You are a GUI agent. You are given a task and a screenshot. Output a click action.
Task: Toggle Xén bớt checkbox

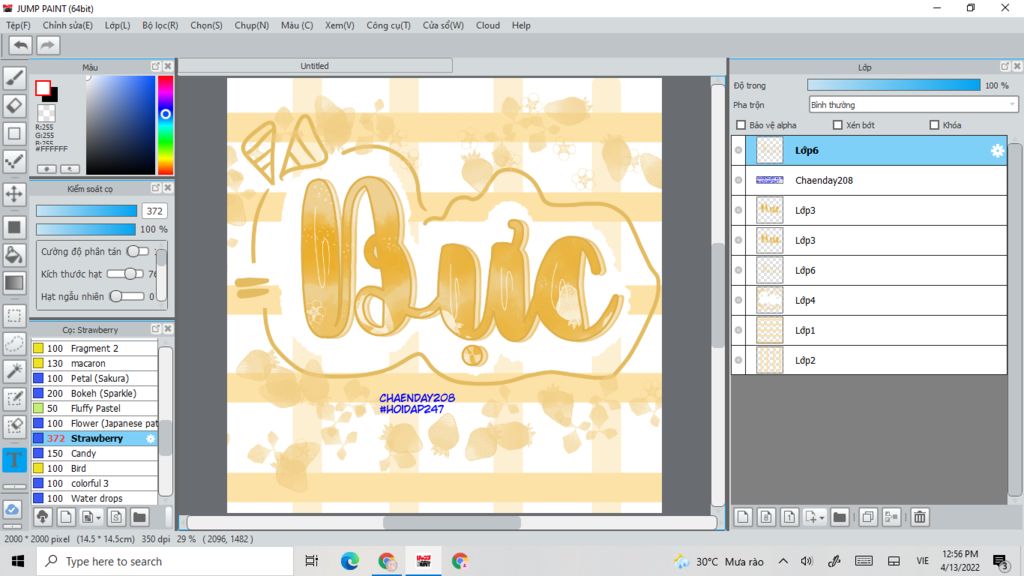[837, 125]
